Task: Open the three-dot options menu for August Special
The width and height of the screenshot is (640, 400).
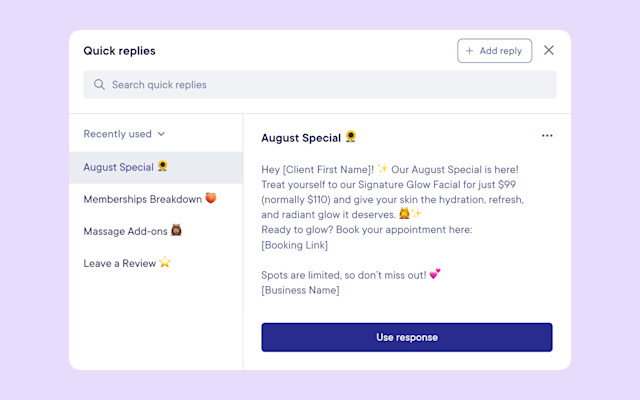Action: (x=547, y=136)
